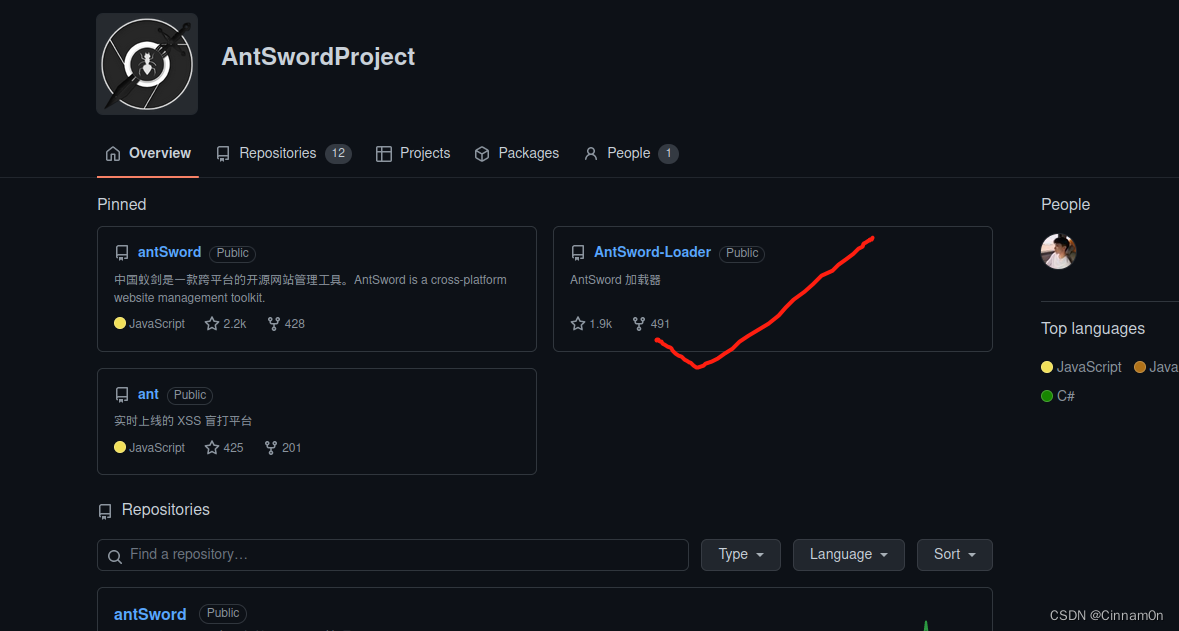The height and width of the screenshot is (631, 1179).
Task: Open the Projects tab
Action: tap(413, 153)
